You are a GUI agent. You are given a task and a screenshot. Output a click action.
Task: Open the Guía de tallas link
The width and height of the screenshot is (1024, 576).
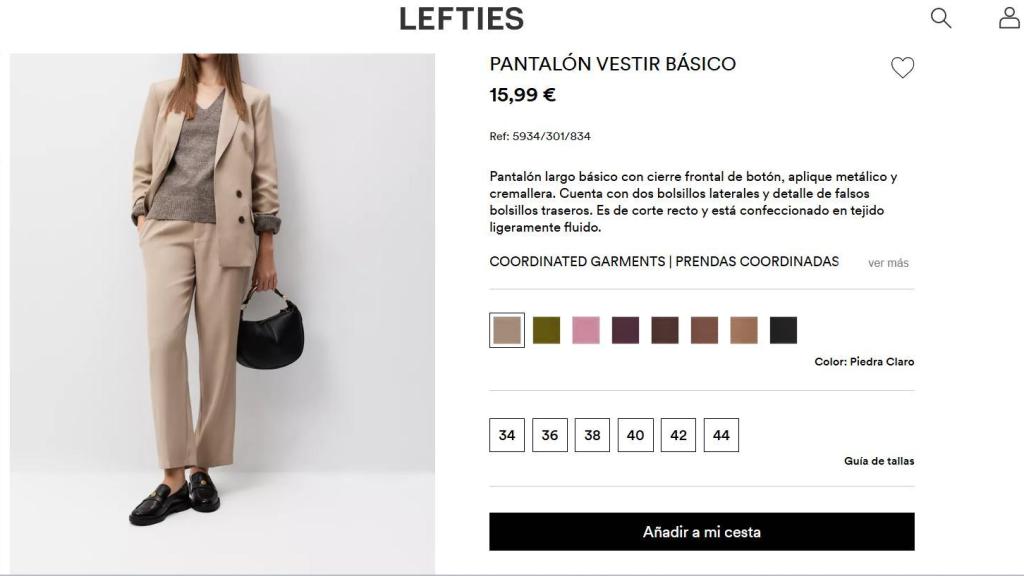[877, 461]
